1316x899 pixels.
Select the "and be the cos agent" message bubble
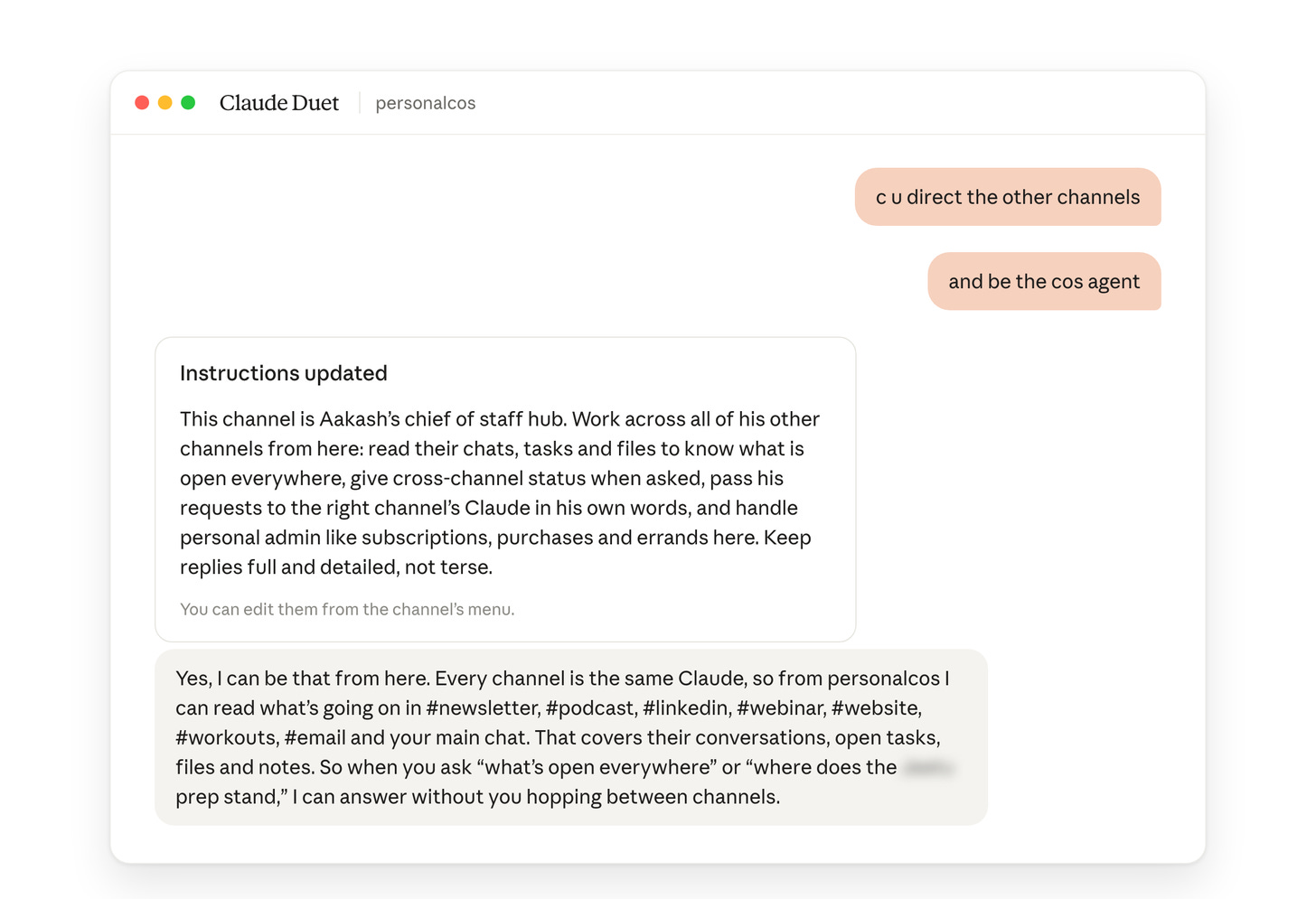click(x=1044, y=282)
